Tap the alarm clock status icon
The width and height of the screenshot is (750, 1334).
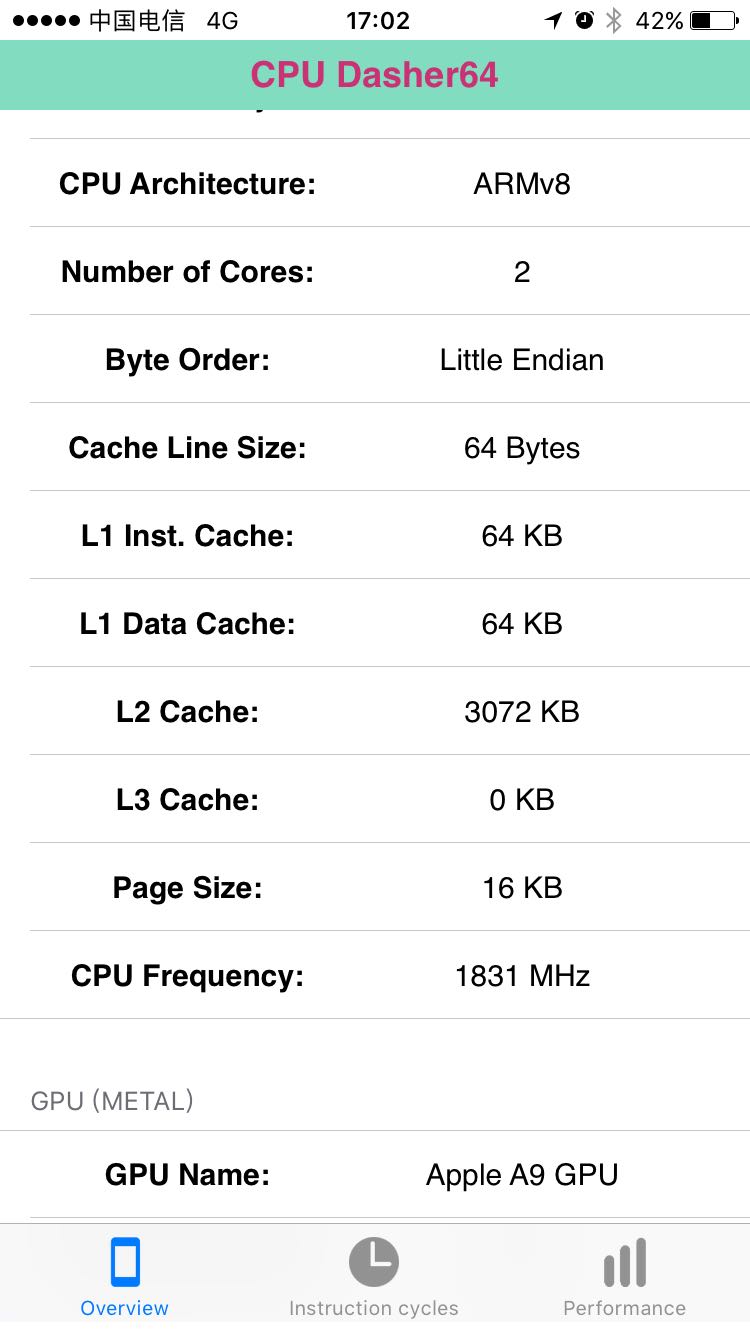click(x=585, y=20)
